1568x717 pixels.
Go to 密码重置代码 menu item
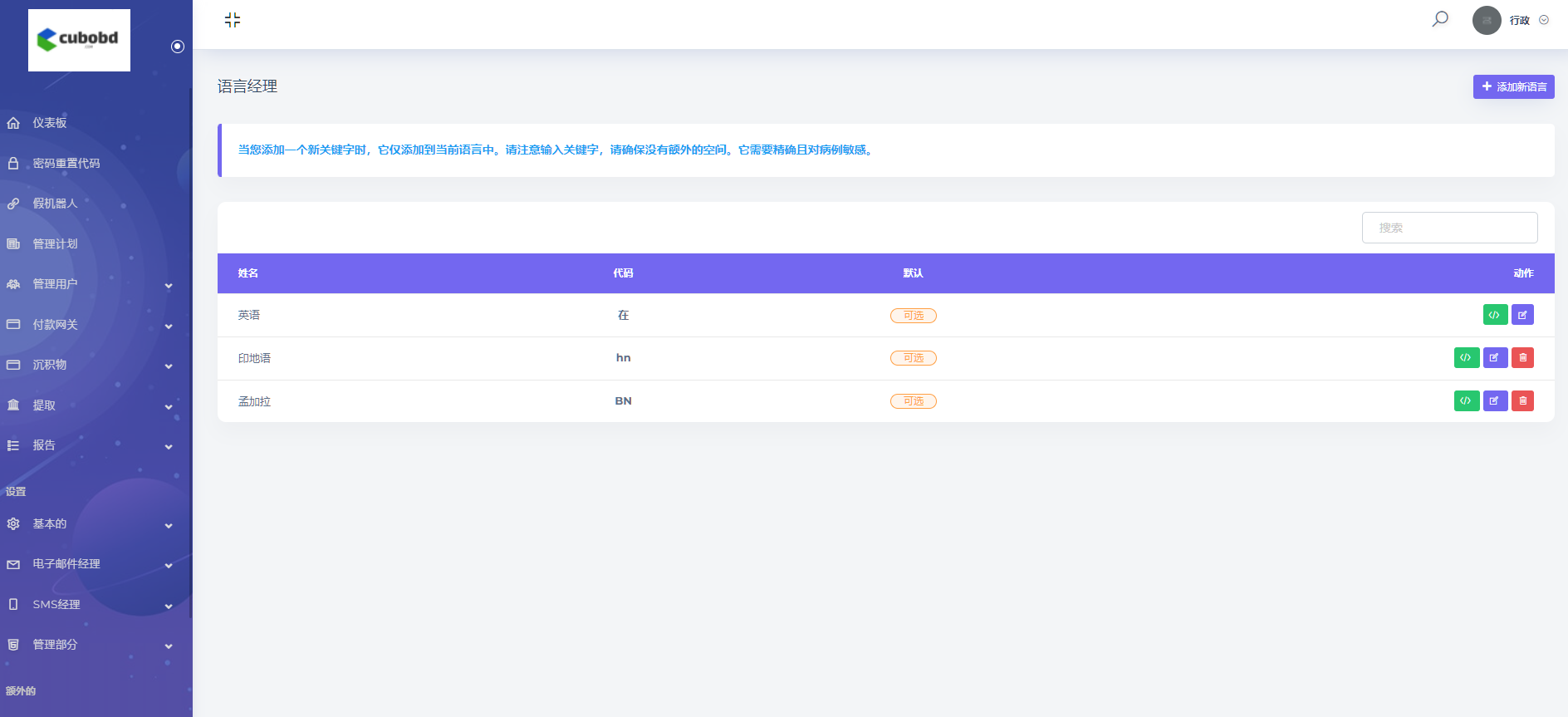pyautogui.click(x=66, y=164)
